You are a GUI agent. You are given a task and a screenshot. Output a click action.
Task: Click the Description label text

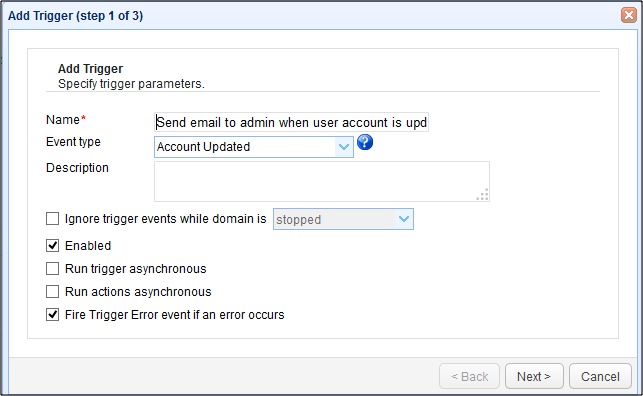coord(77,168)
